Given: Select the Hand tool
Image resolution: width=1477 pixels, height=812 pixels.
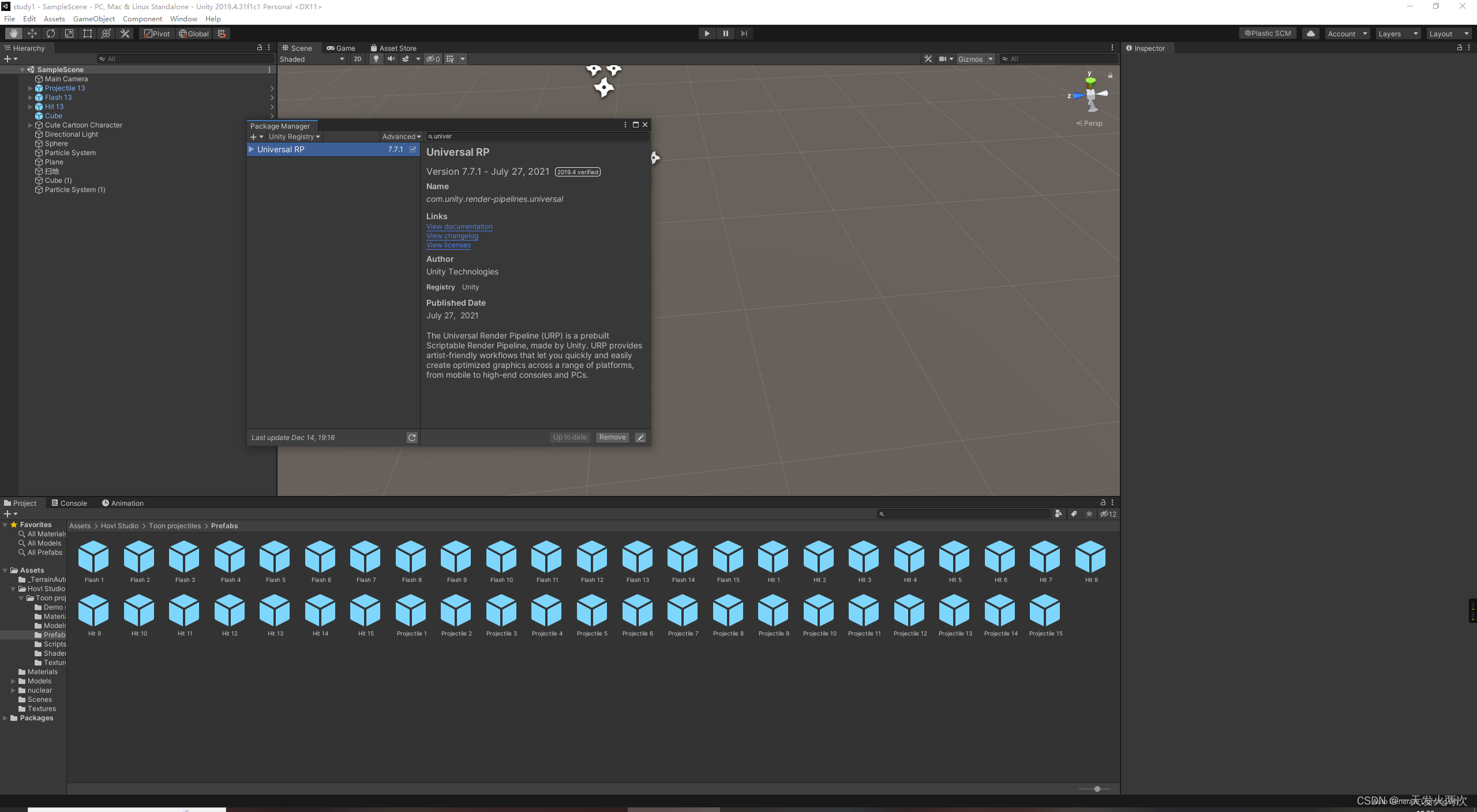Looking at the screenshot, I should click(x=13, y=33).
